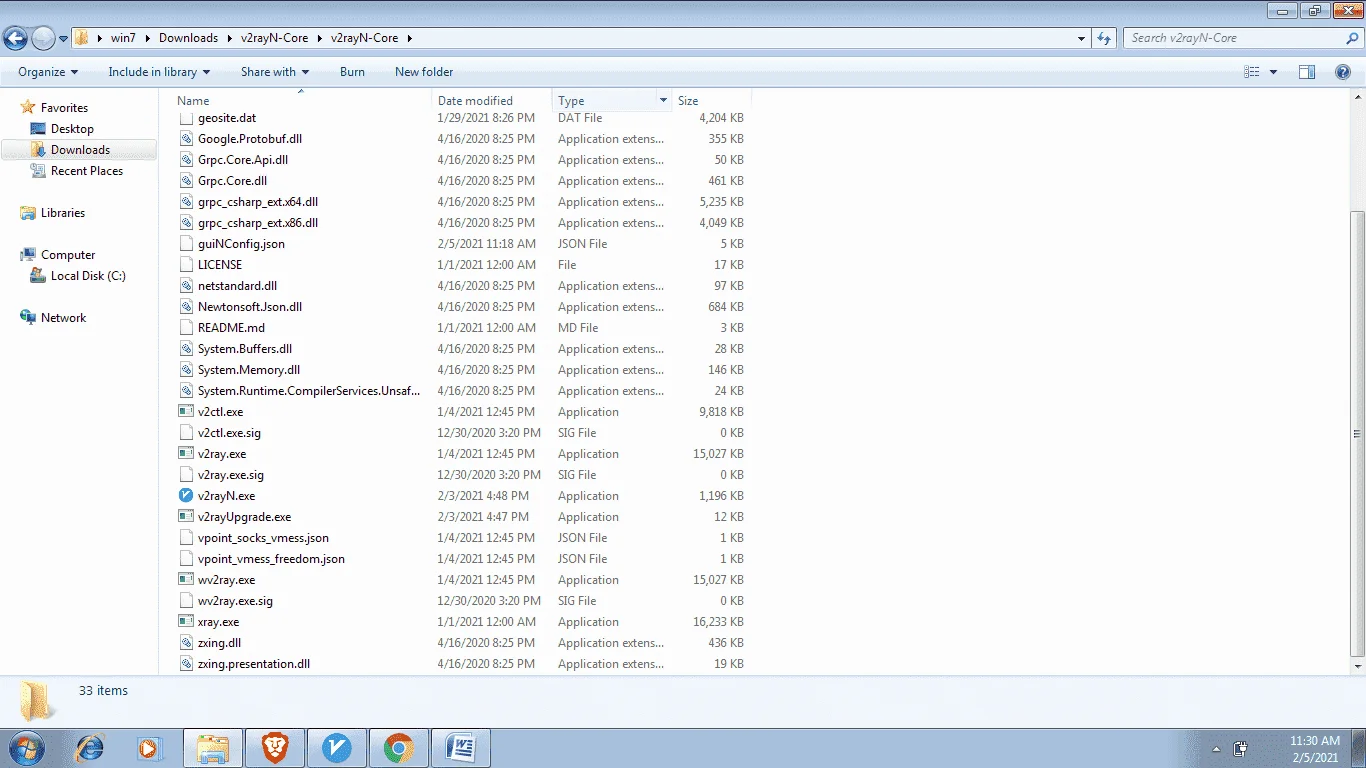
Task: Open the Share with dropdown
Action: point(275,72)
